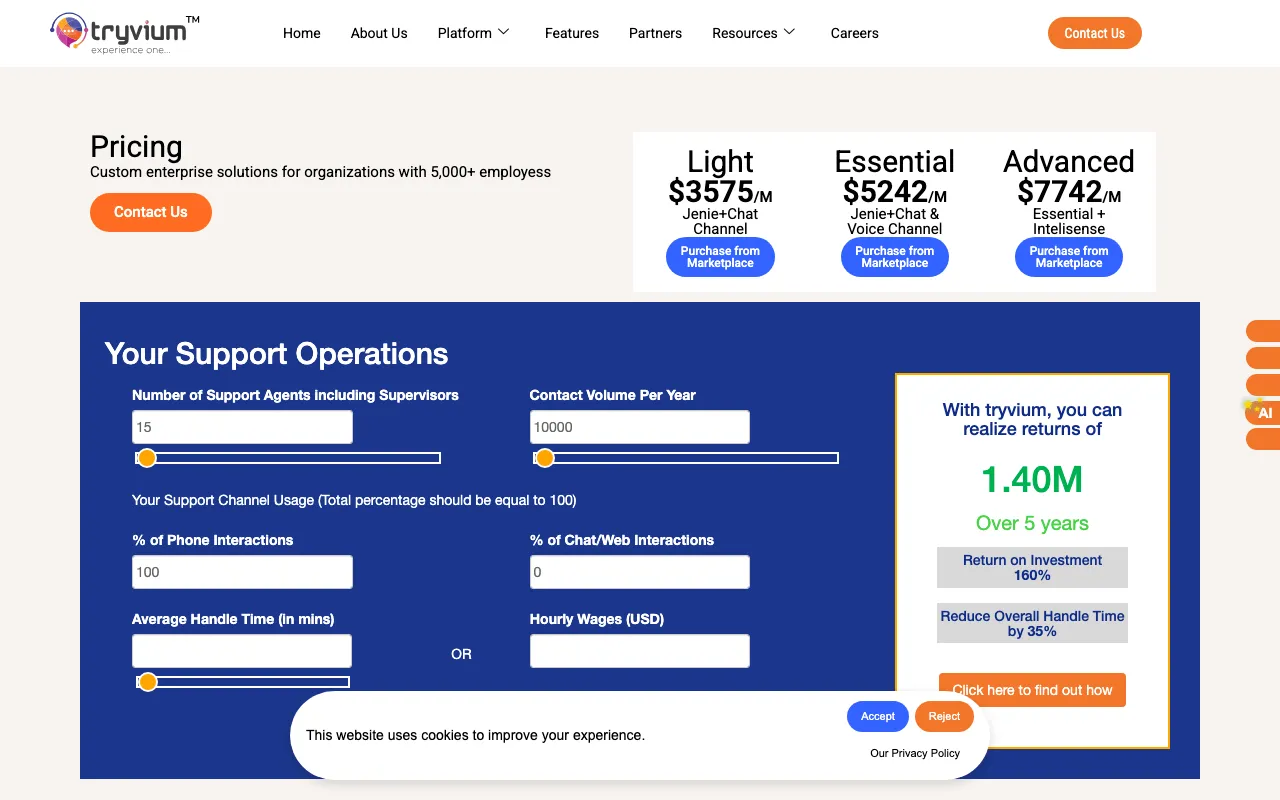Focus the Number of Support Agents field
This screenshot has width=1280, height=800.
tap(242, 427)
